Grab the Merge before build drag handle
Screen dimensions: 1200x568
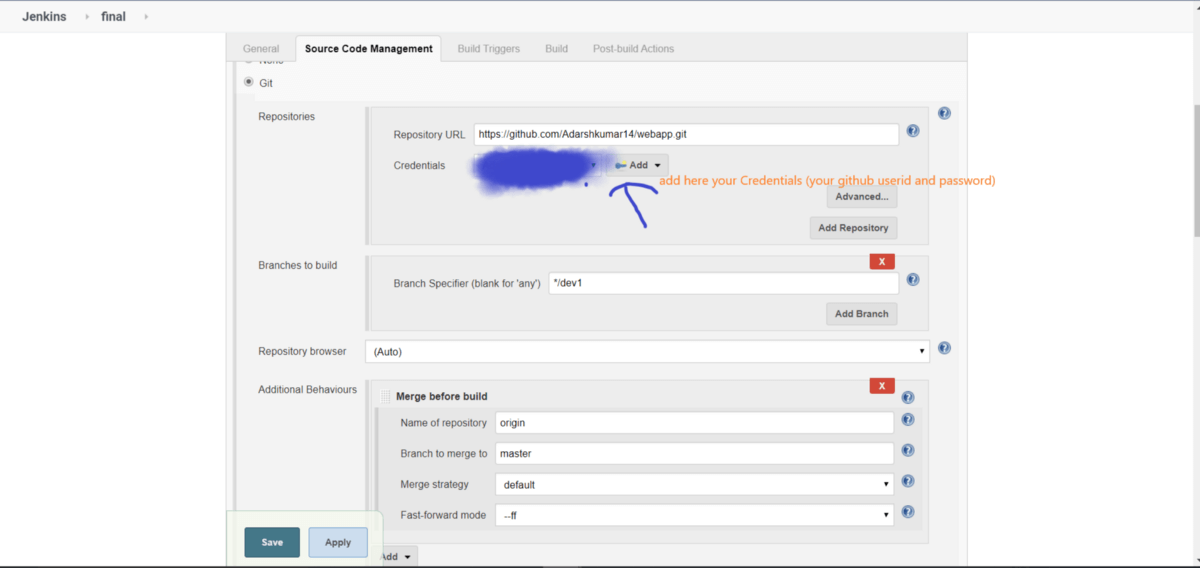pyautogui.click(x=385, y=397)
